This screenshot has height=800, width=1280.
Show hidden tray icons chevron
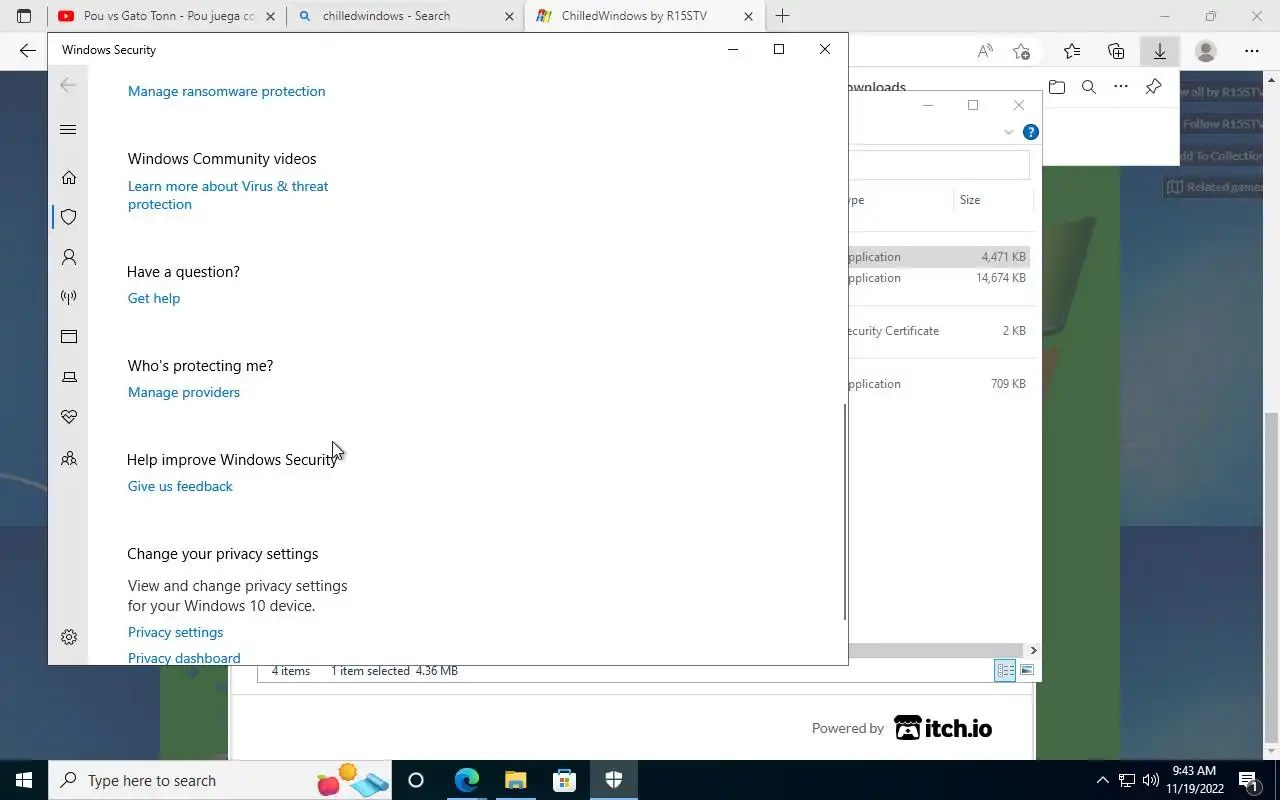tap(1103, 780)
